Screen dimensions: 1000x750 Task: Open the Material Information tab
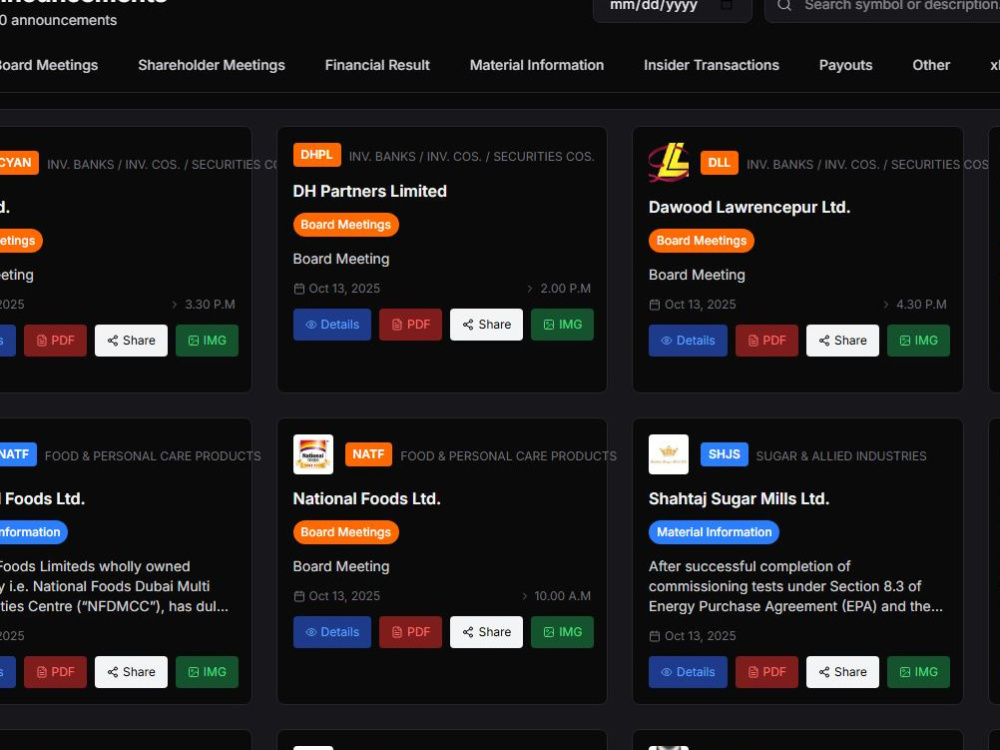(537, 65)
